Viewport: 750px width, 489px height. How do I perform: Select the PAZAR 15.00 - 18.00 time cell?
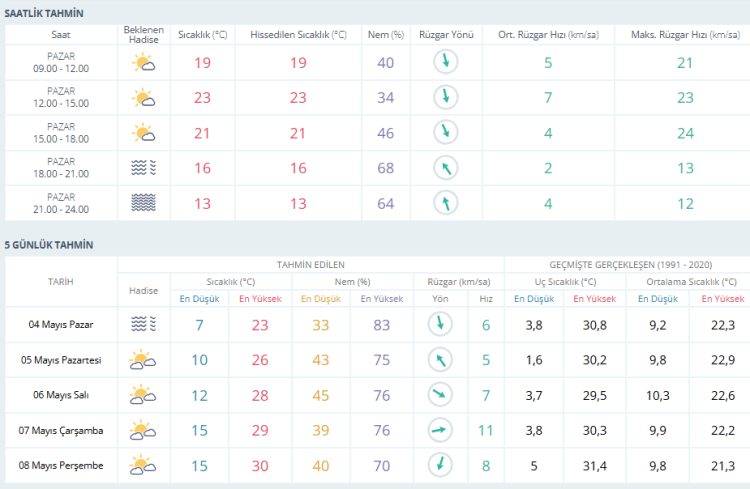point(61,133)
